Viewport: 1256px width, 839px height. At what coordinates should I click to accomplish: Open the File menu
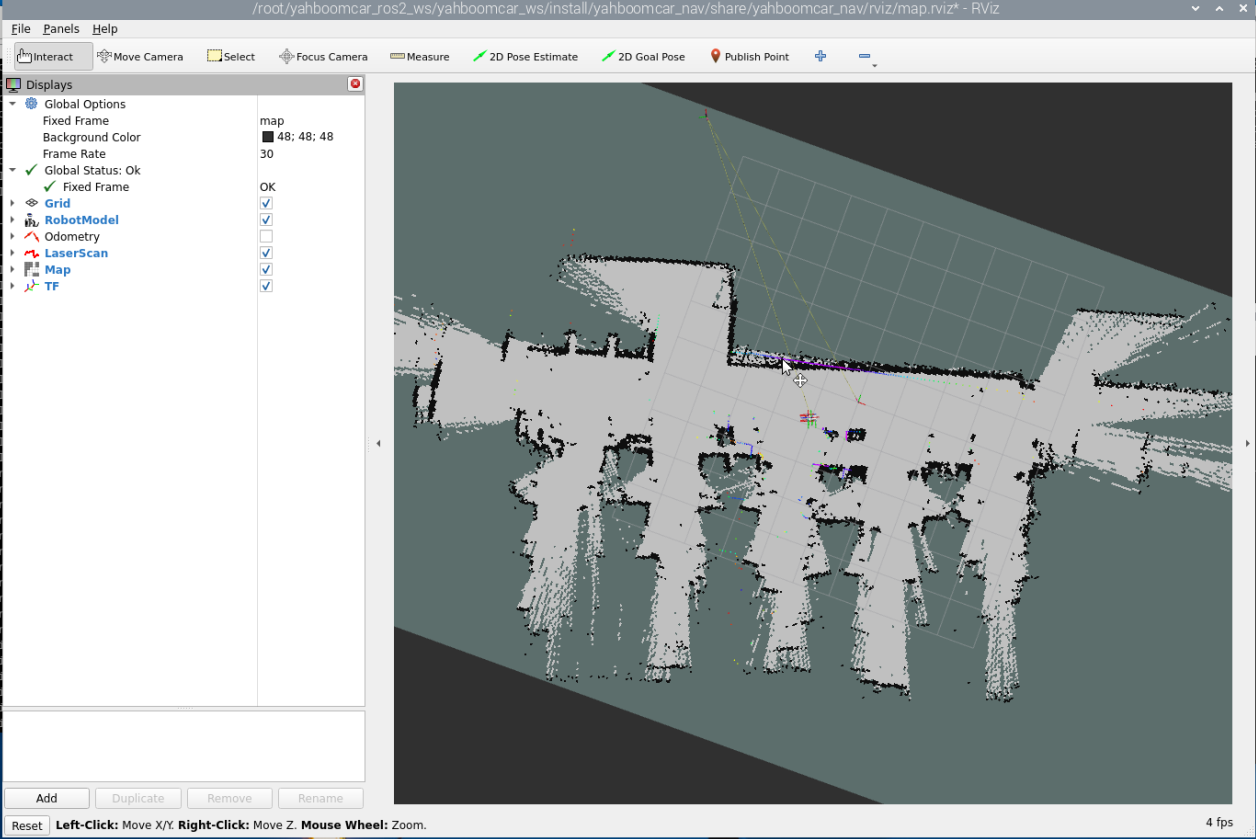[20, 29]
